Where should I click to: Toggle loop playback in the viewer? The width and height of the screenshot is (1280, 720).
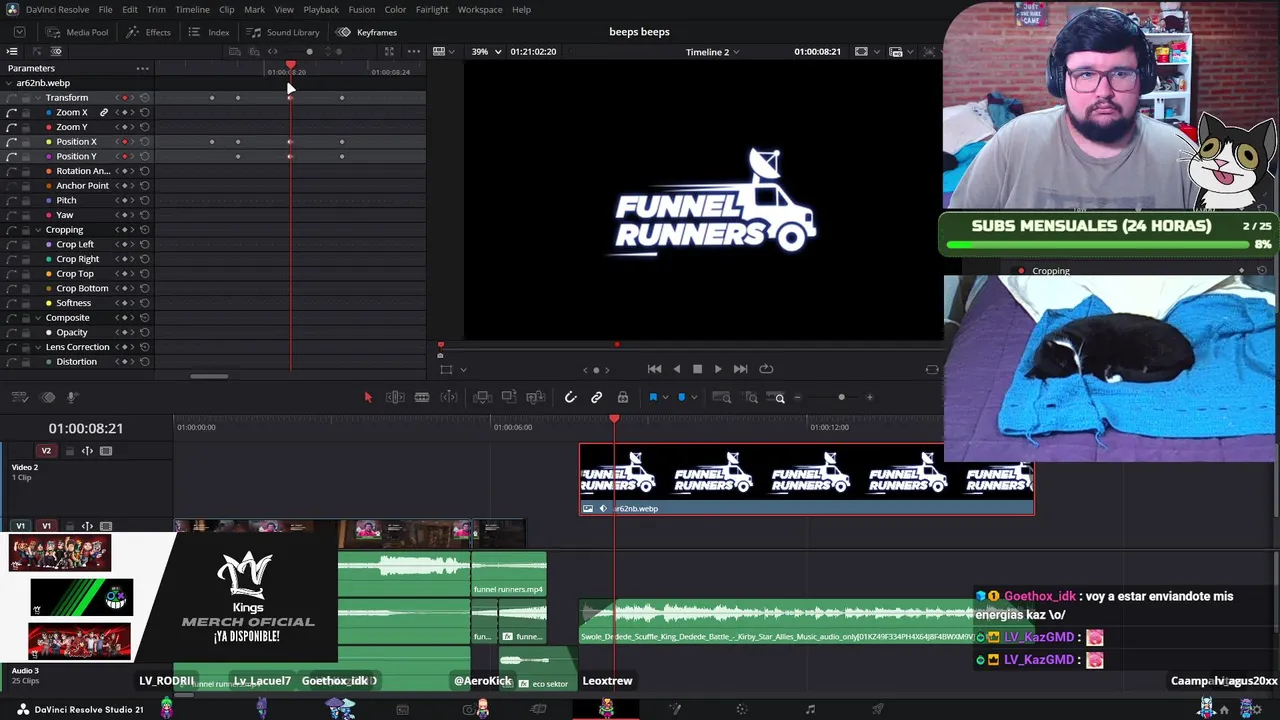[766, 369]
